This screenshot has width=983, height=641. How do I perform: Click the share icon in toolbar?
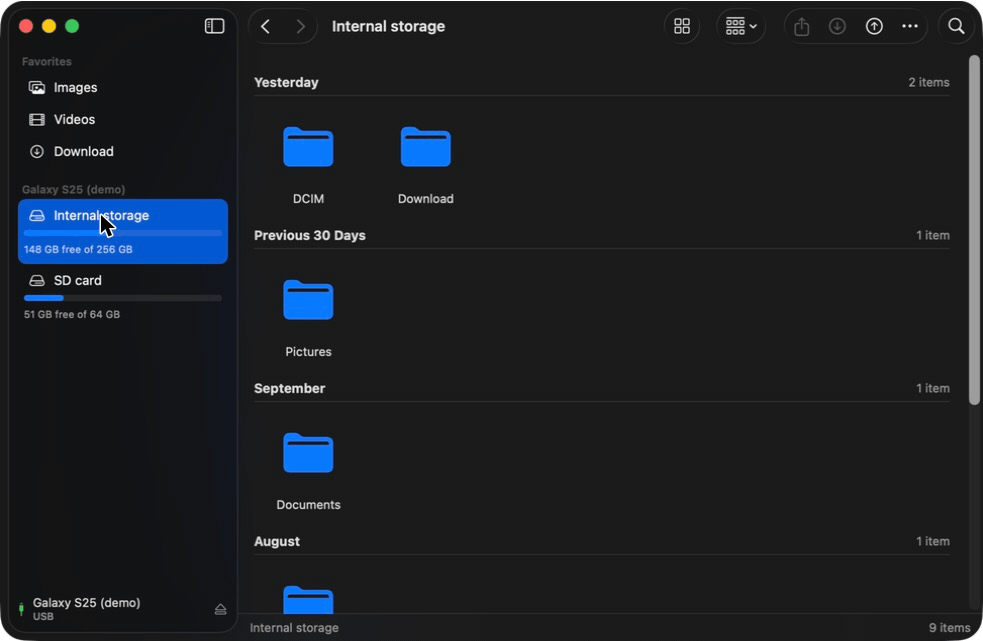801,26
